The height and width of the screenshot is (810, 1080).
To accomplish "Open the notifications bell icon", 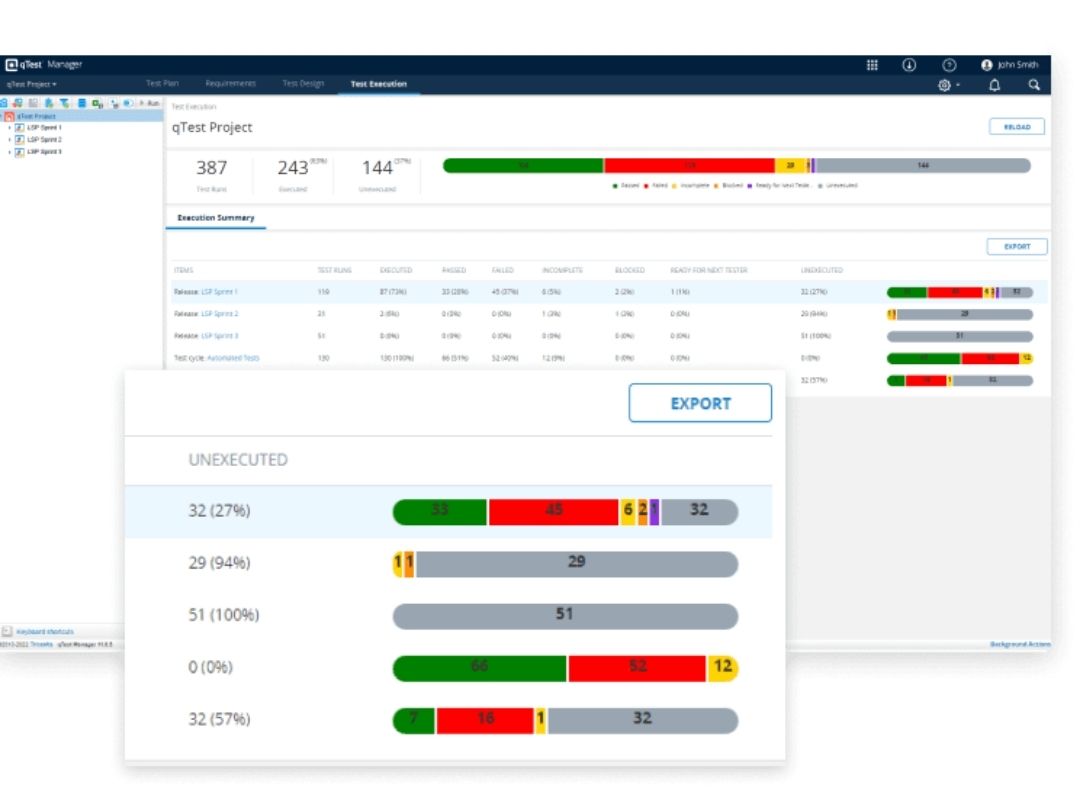I will pos(995,85).
